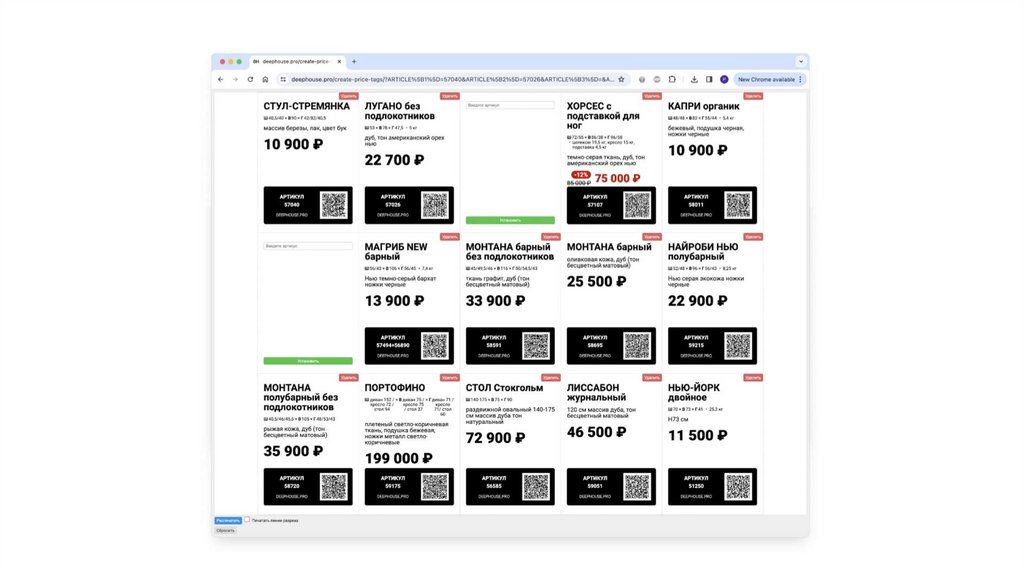The height and width of the screenshot is (574, 1024).
Task: Go back in browser history
Action: tap(221, 80)
